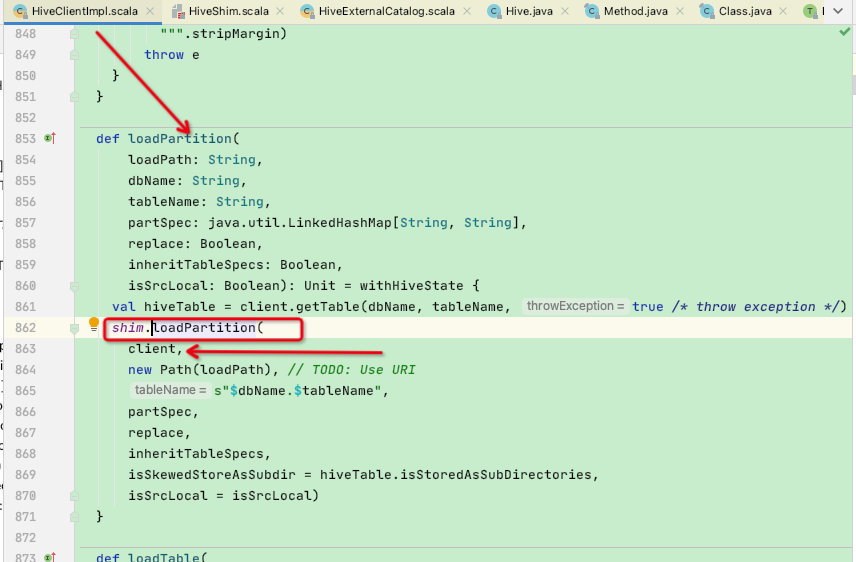Toggle fold marker at line 849
This screenshot has height=562, width=856.
[74, 55]
